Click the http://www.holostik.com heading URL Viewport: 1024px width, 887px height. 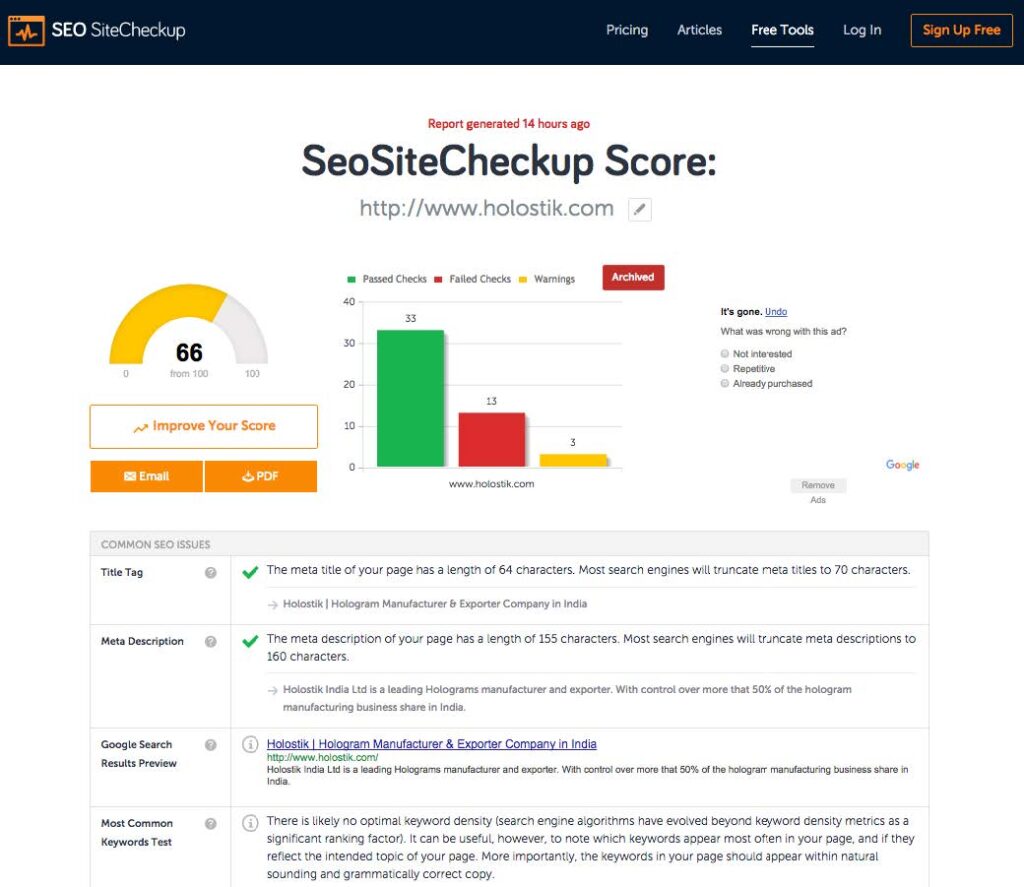pos(487,208)
